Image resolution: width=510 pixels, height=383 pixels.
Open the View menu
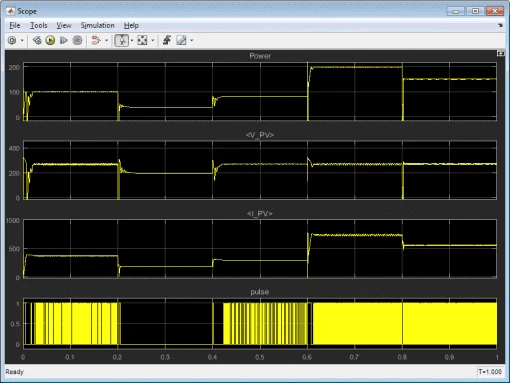(64, 25)
